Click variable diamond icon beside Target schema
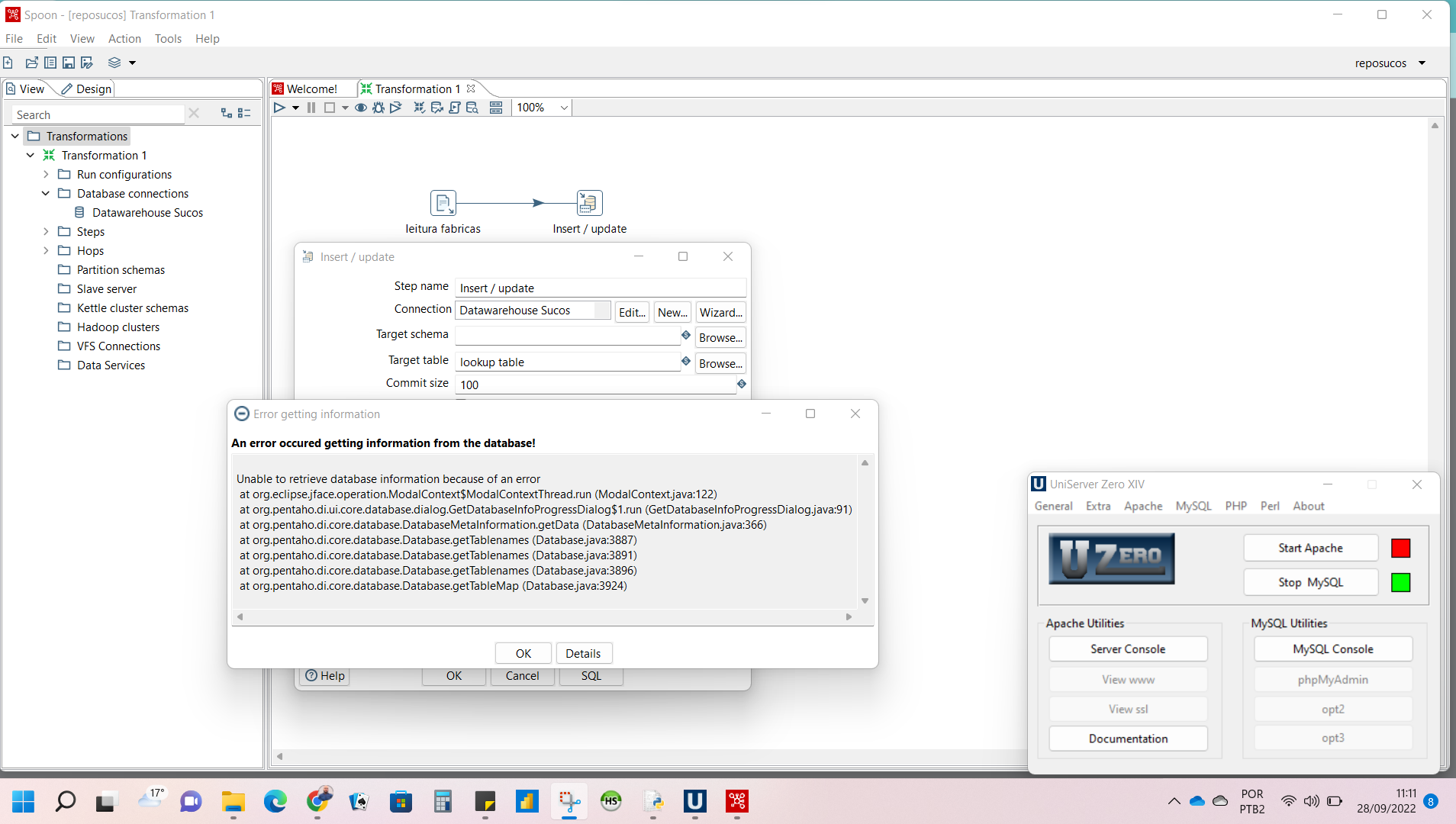Viewport: 1456px width, 824px height. (x=686, y=335)
